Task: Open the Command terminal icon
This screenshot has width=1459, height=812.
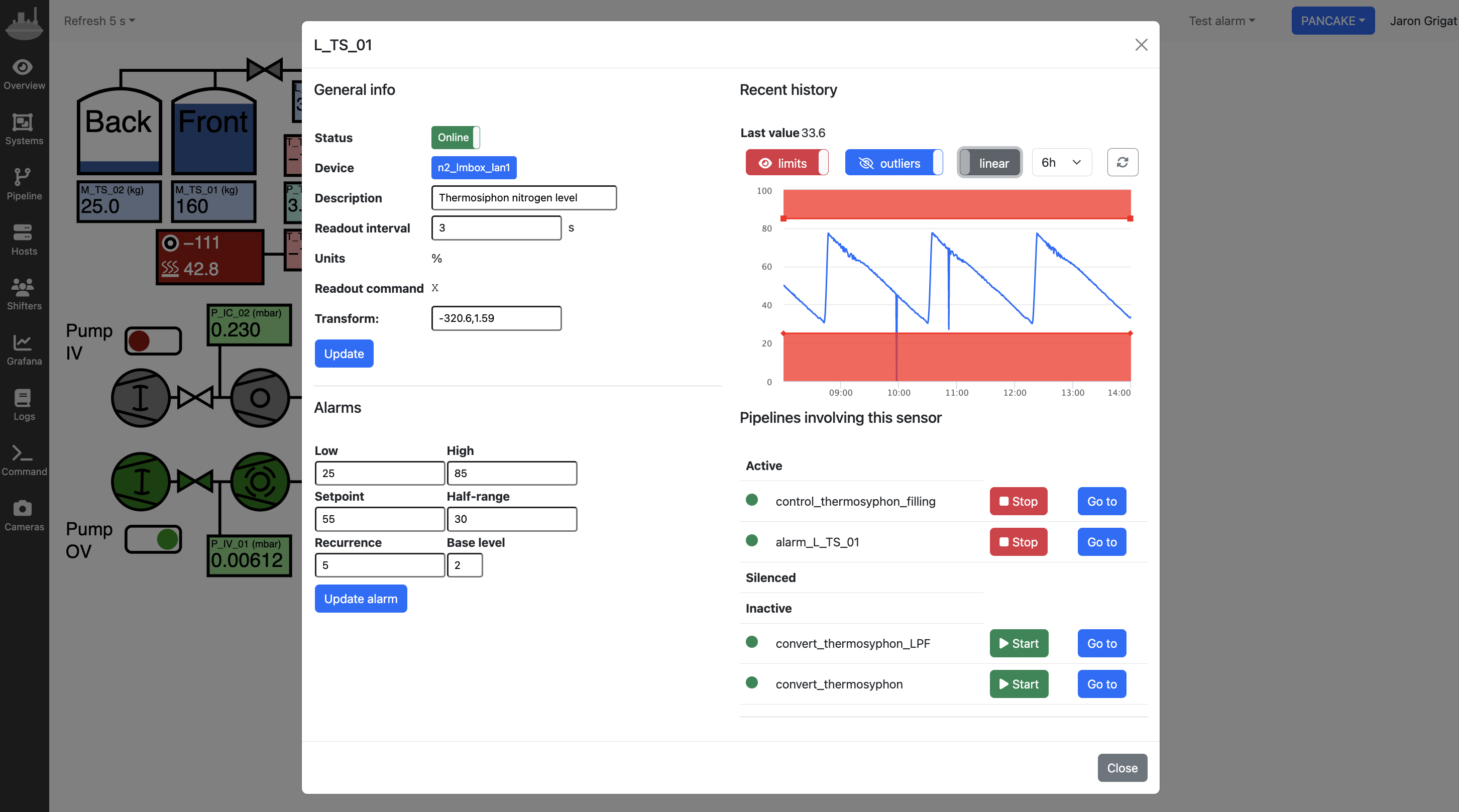Action: coord(23,453)
